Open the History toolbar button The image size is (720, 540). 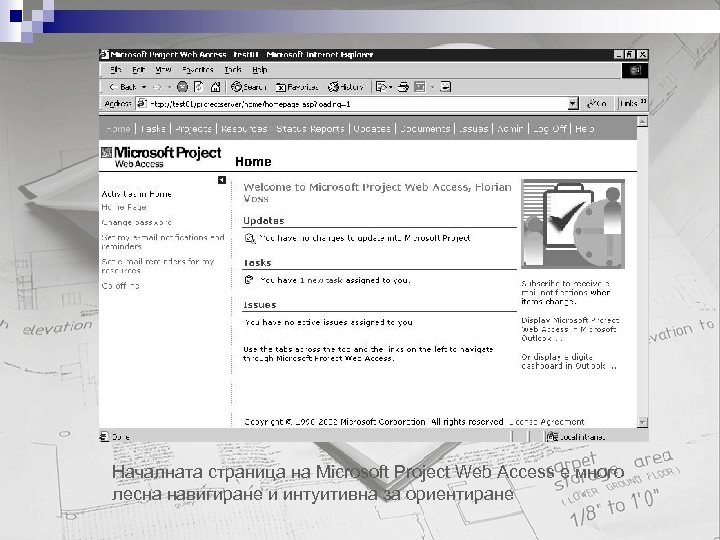click(x=345, y=87)
